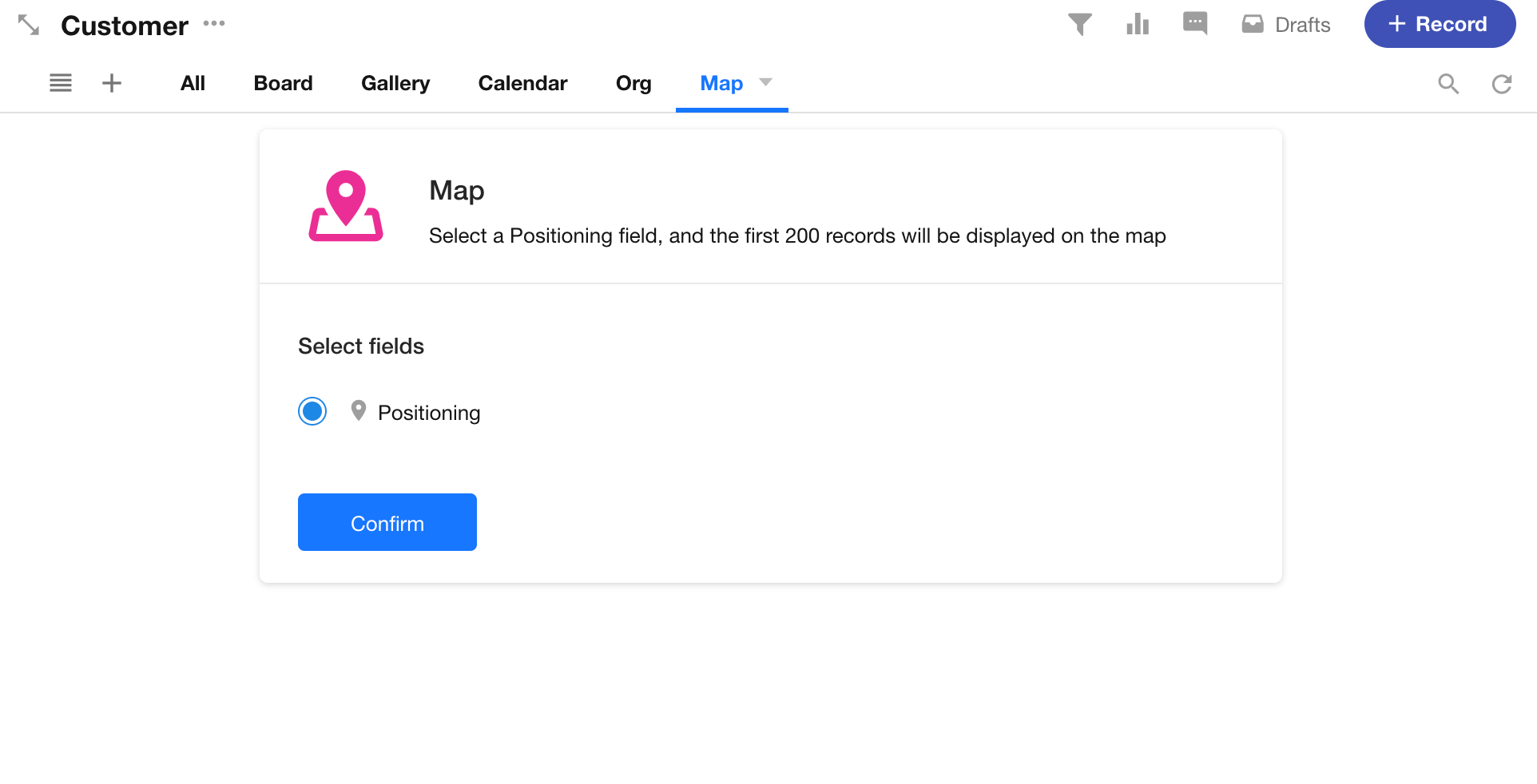Open the Org view tab
Image resolution: width=1537 pixels, height=784 pixels.
tap(633, 83)
